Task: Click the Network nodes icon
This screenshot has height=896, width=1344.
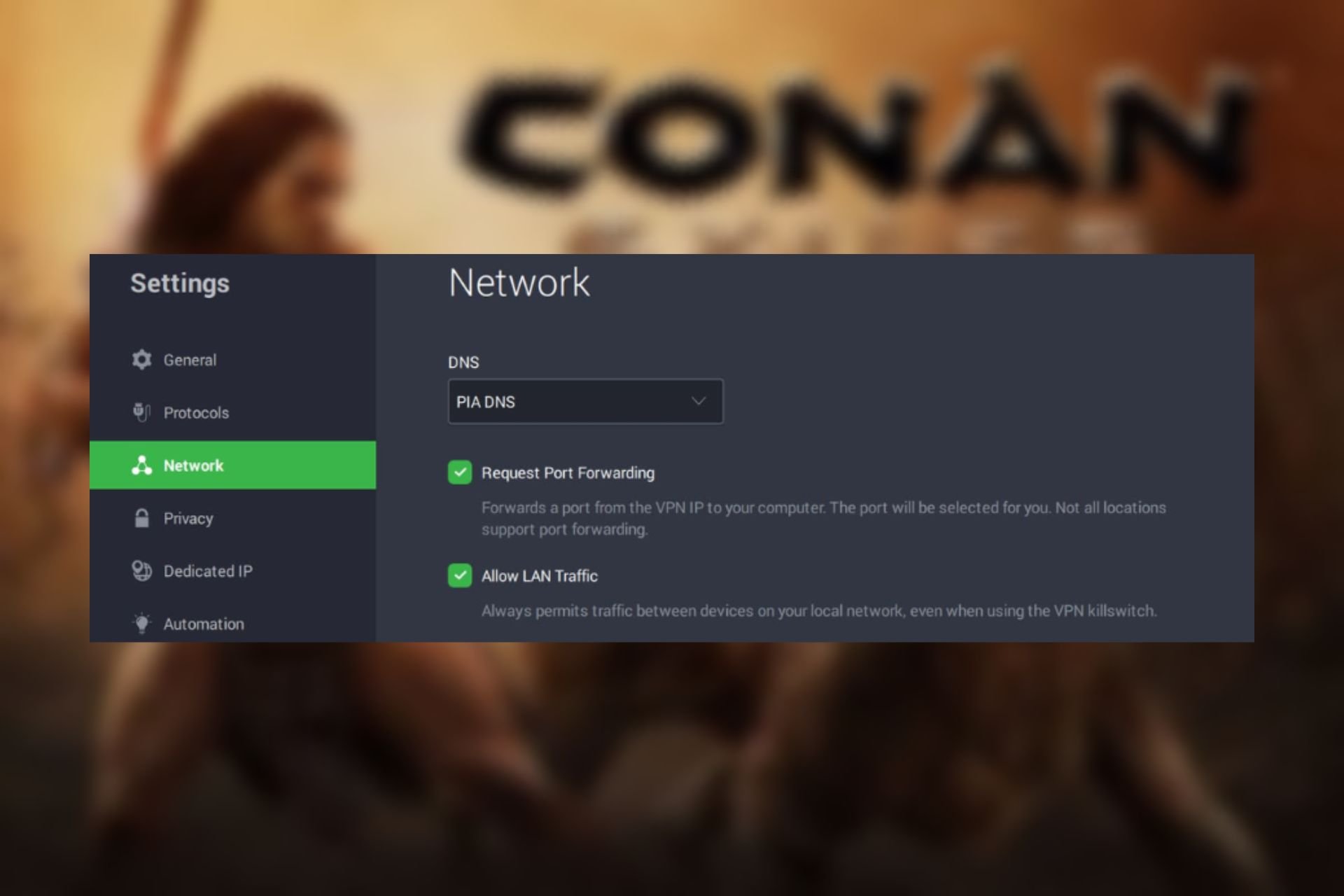Action: 141,465
